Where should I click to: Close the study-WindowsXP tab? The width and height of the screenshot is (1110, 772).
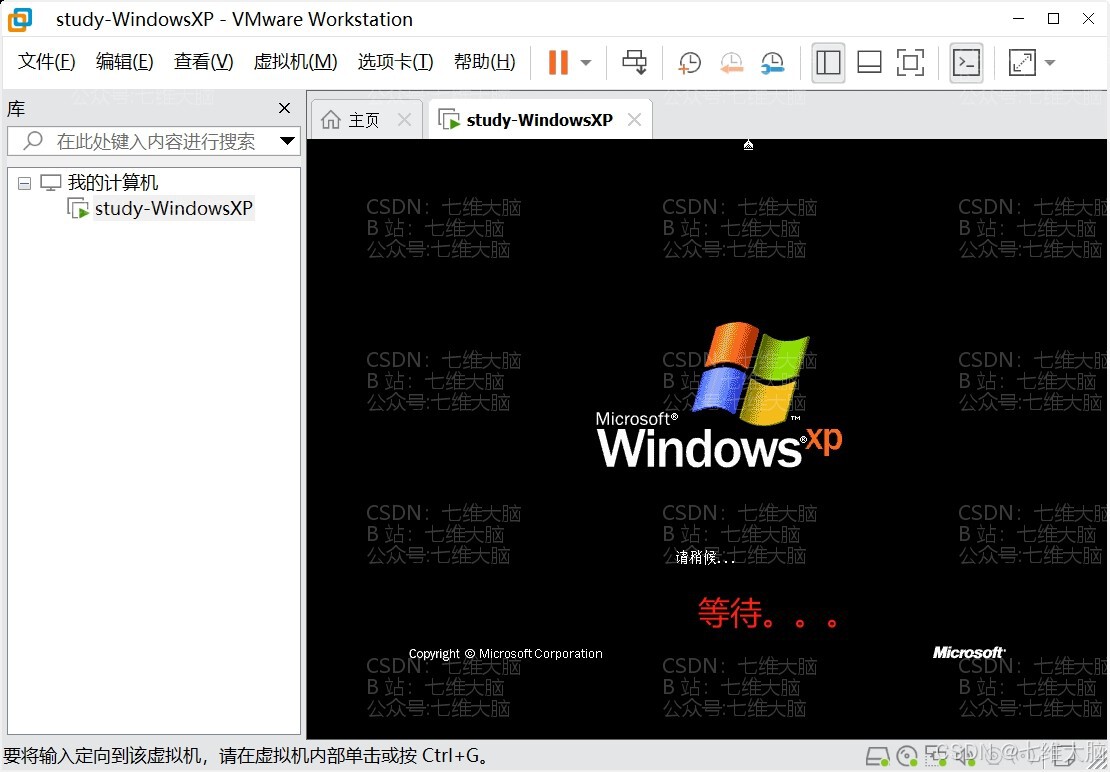tap(634, 120)
